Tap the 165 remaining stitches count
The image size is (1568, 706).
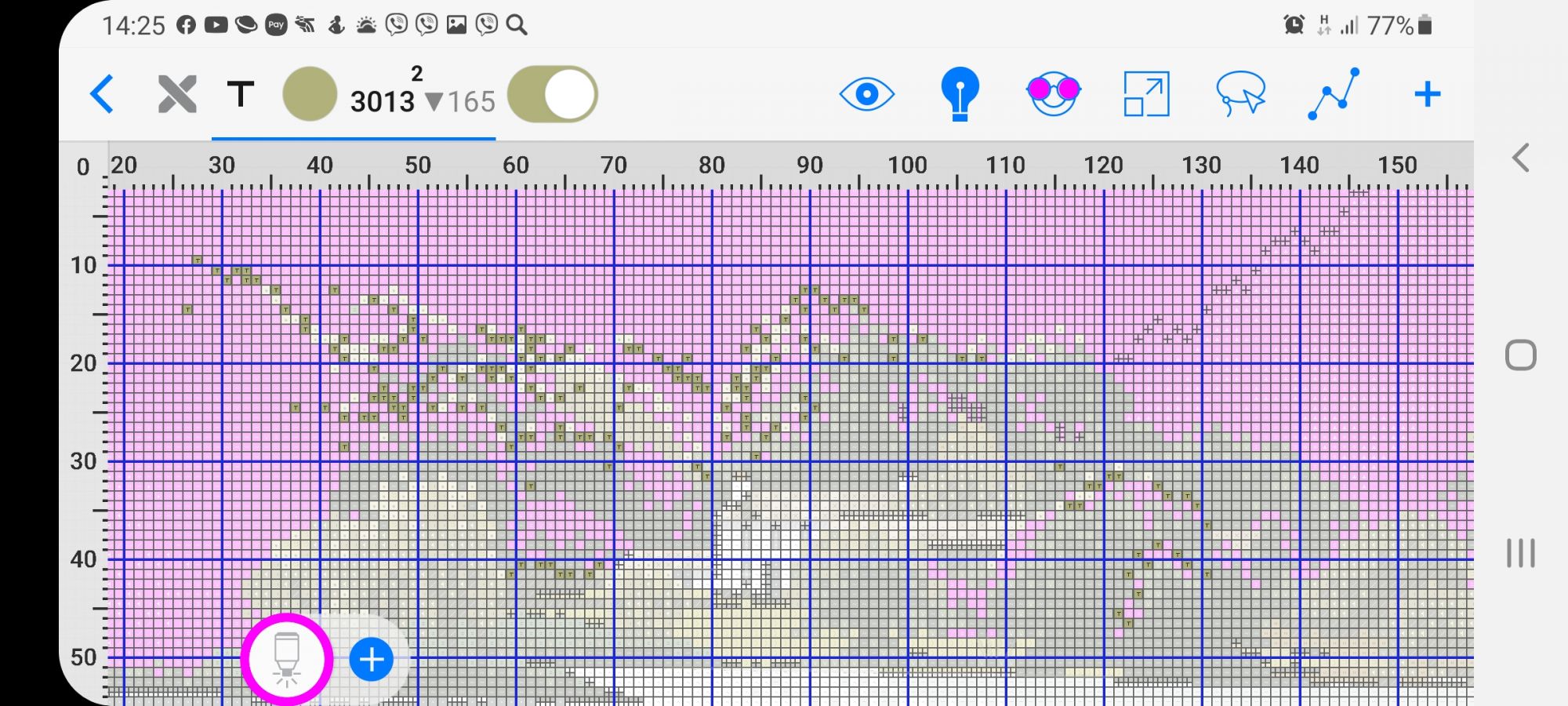tap(470, 102)
